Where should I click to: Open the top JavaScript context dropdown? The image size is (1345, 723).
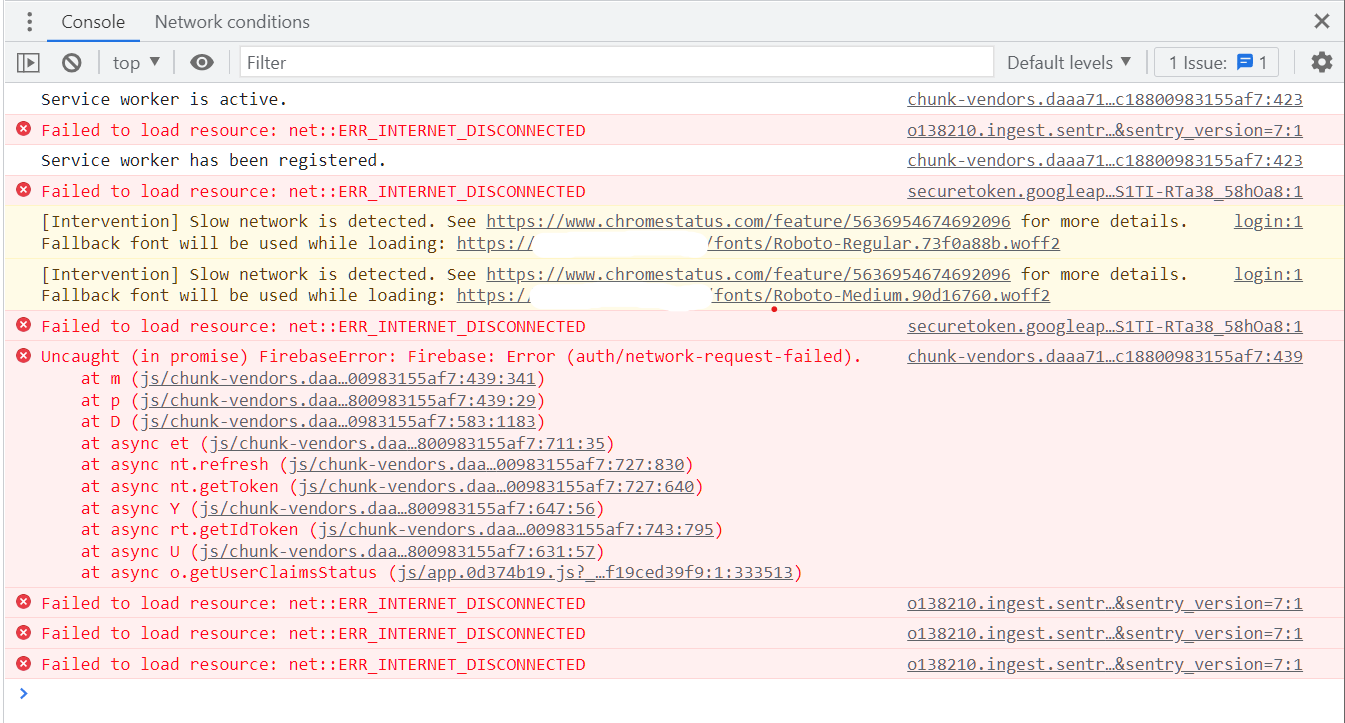(x=136, y=62)
